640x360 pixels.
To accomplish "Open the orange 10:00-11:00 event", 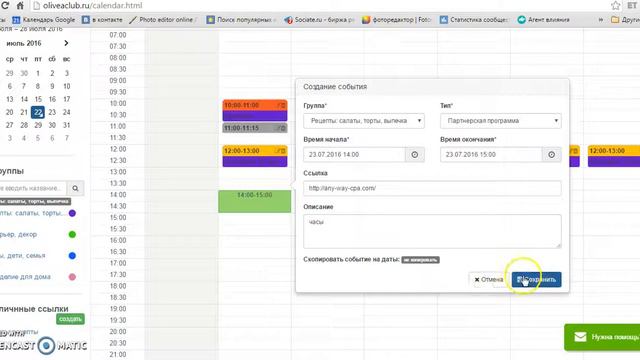I will [255, 110].
